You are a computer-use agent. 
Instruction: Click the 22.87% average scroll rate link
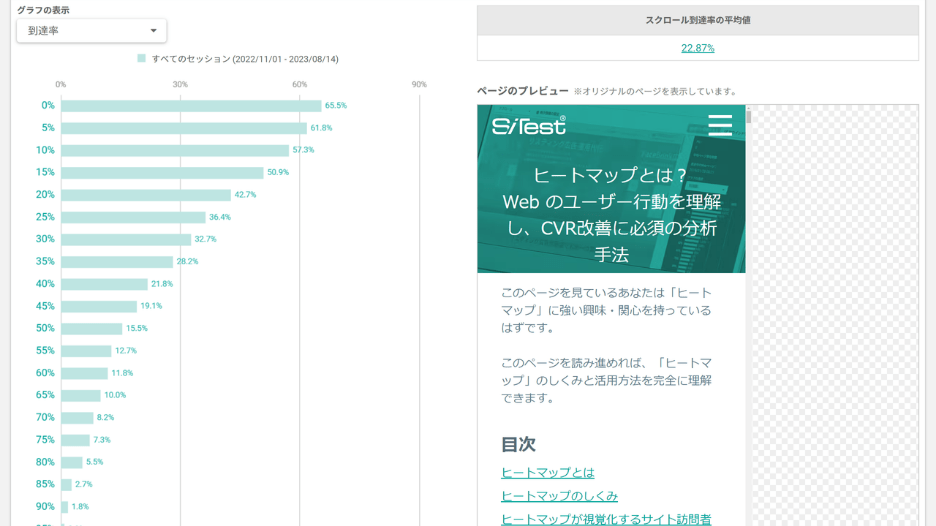tap(697, 48)
